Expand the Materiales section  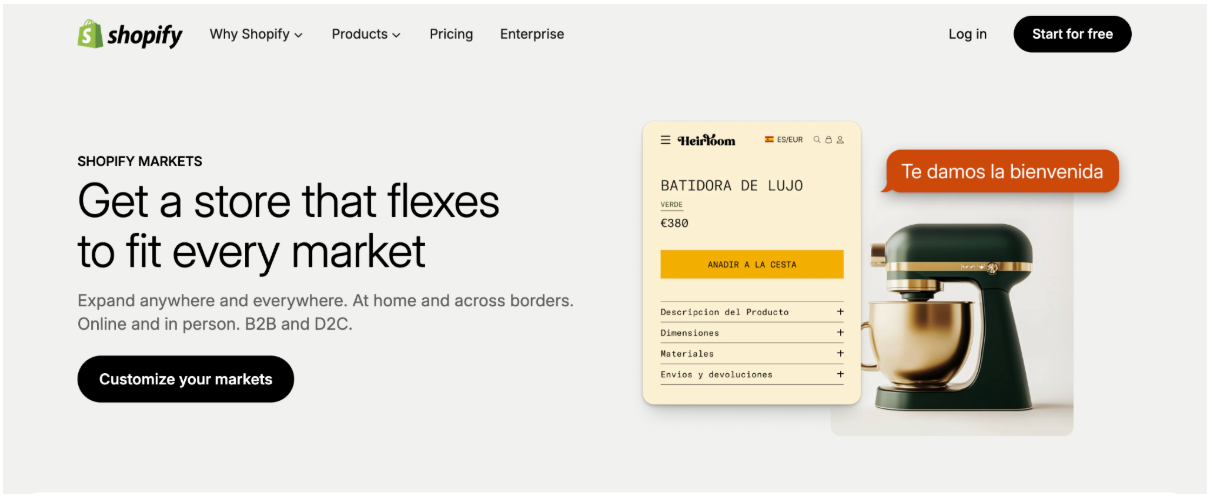pyautogui.click(x=752, y=354)
